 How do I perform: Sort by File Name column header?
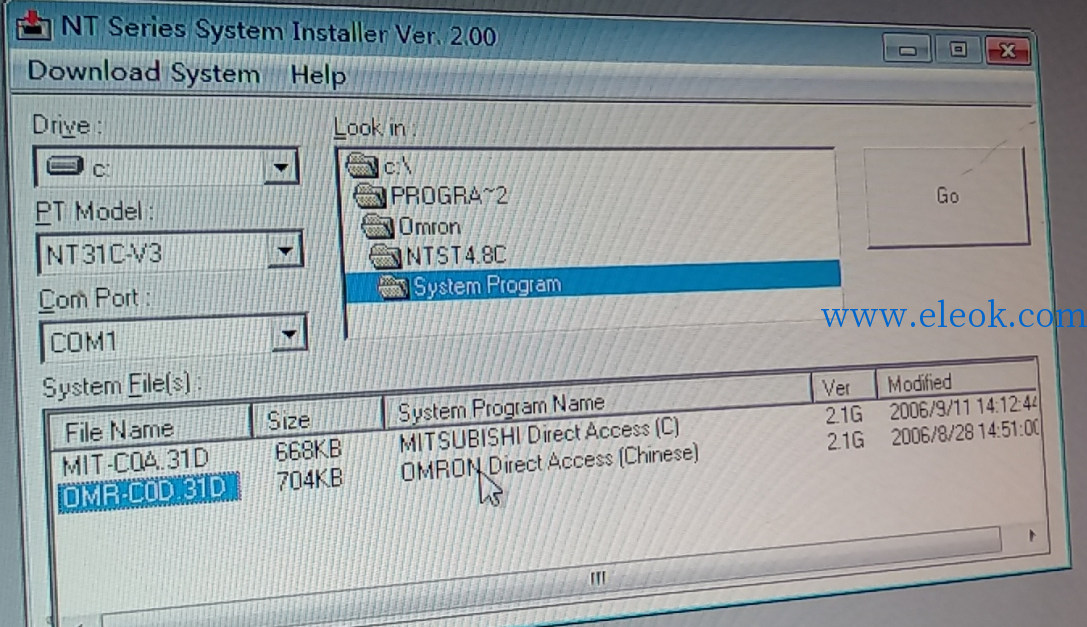pyautogui.click(x=150, y=428)
